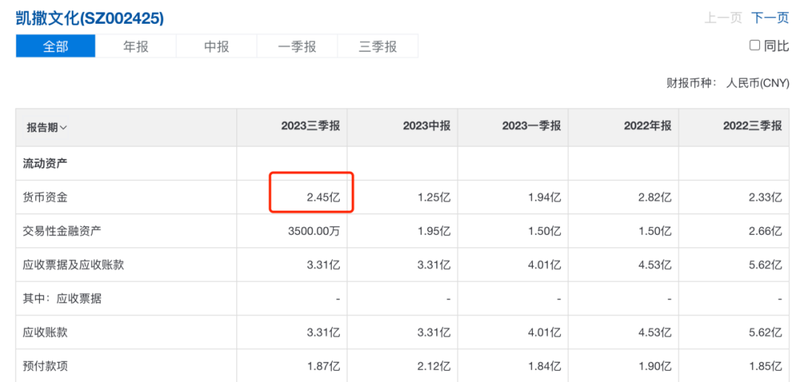Switch to the 一季报 tab
The width and height of the screenshot is (800, 382).
pyautogui.click(x=297, y=46)
